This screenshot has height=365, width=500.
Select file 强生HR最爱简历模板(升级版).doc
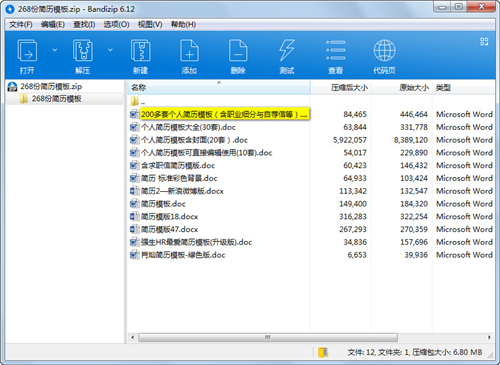(196, 242)
